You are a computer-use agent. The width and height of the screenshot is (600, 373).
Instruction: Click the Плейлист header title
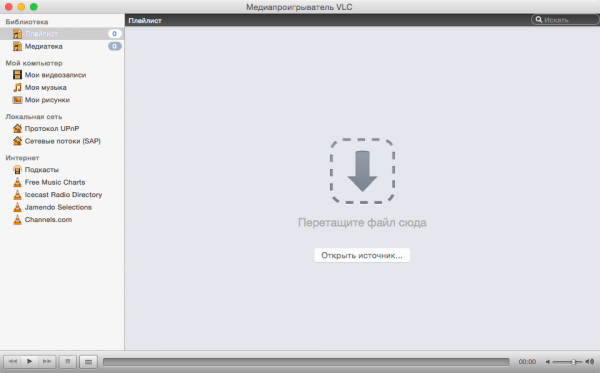pyautogui.click(x=145, y=20)
